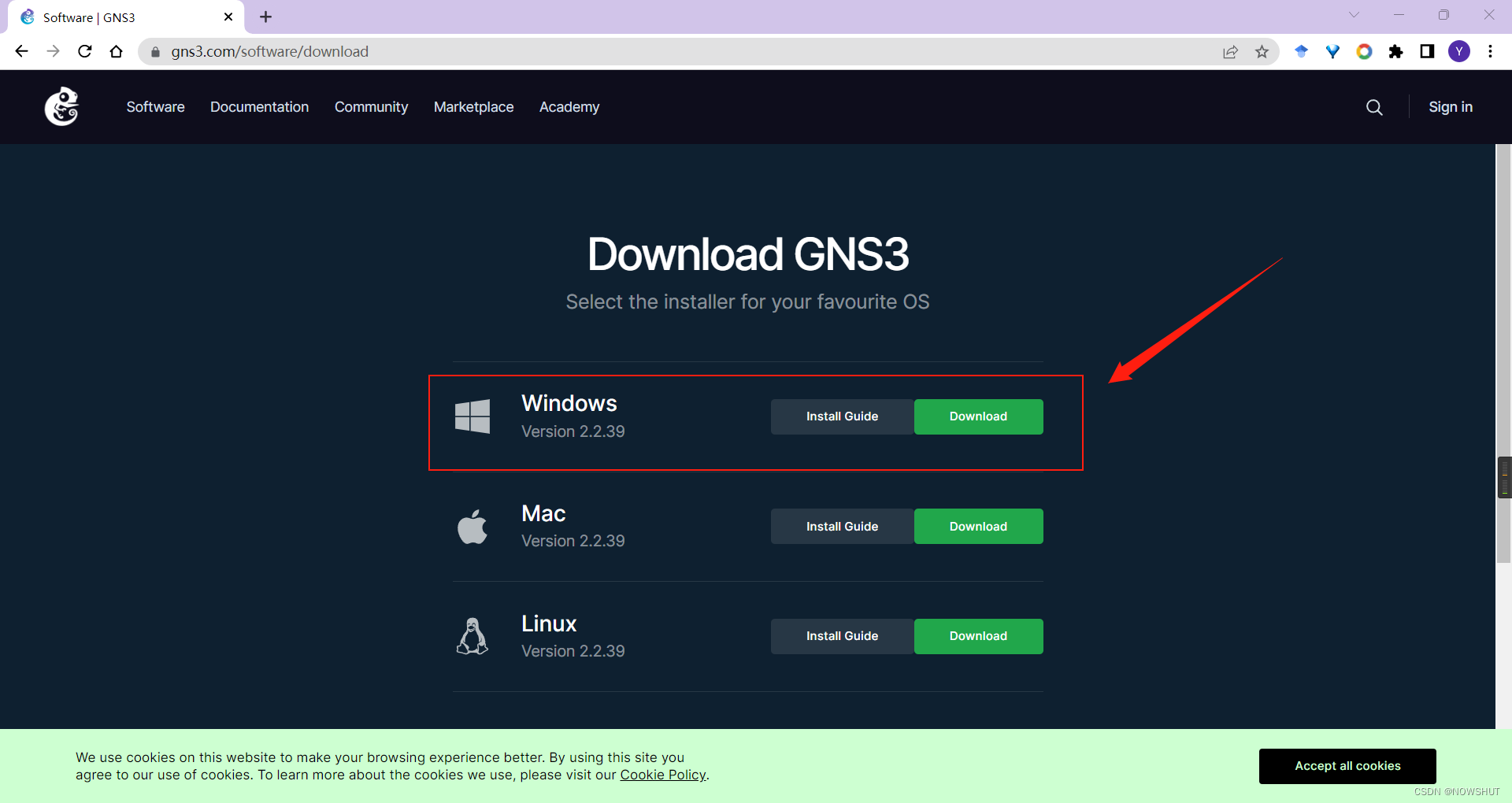
Task: Click the browser back arrow
Action: 21,51
